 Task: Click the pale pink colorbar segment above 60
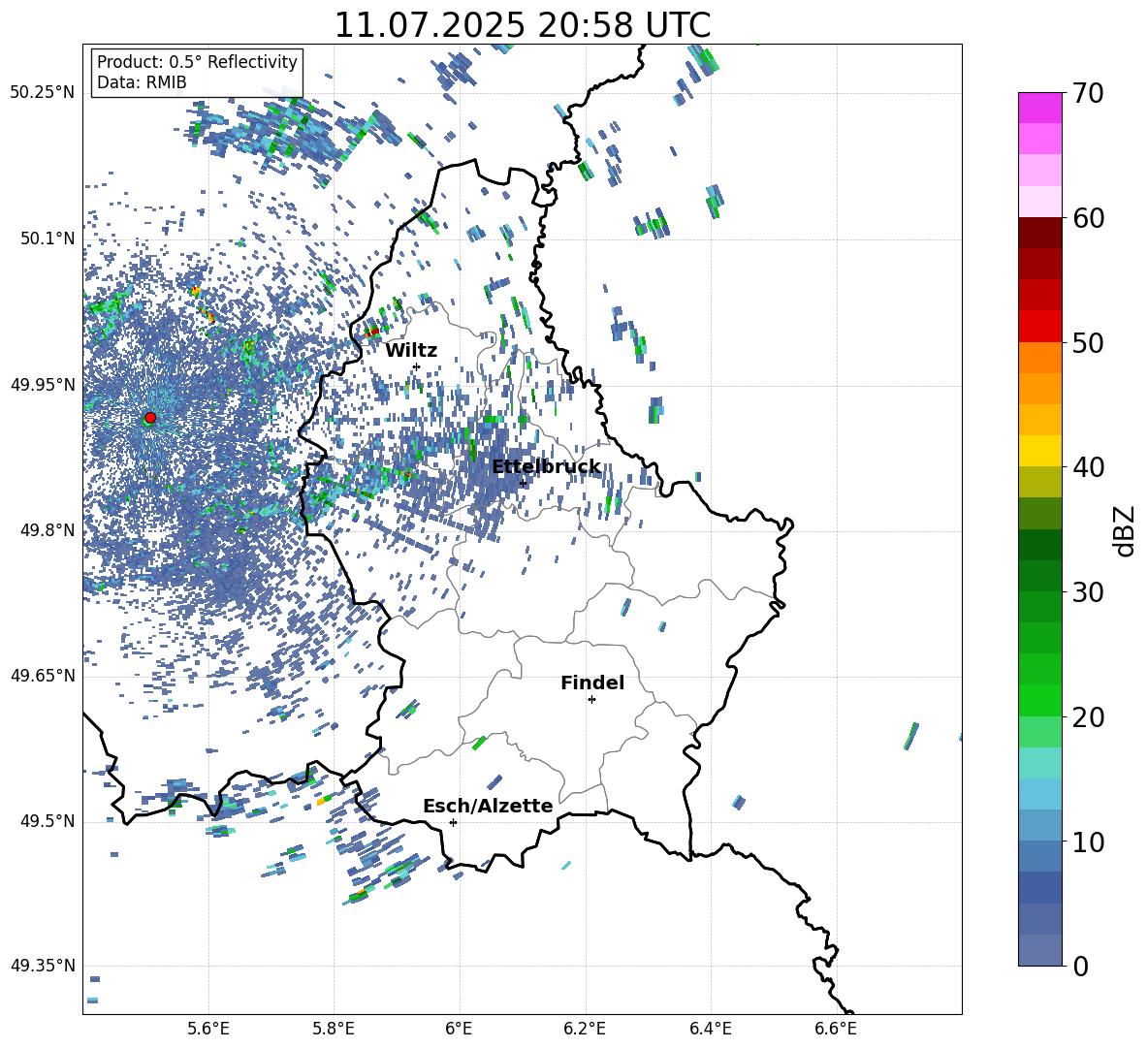[1039, 202]
